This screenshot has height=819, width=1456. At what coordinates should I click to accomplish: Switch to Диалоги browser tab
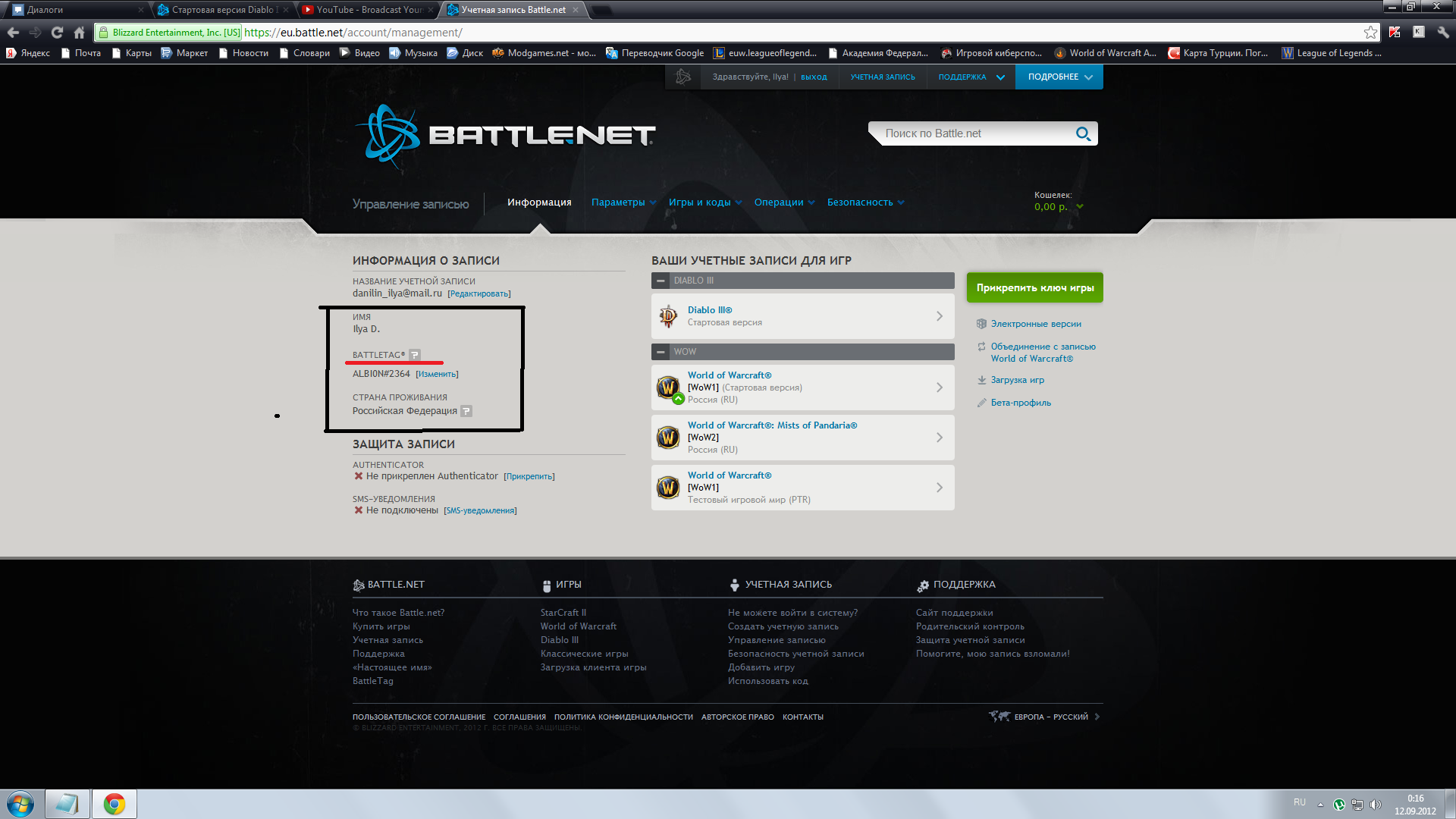click(76, 10)
